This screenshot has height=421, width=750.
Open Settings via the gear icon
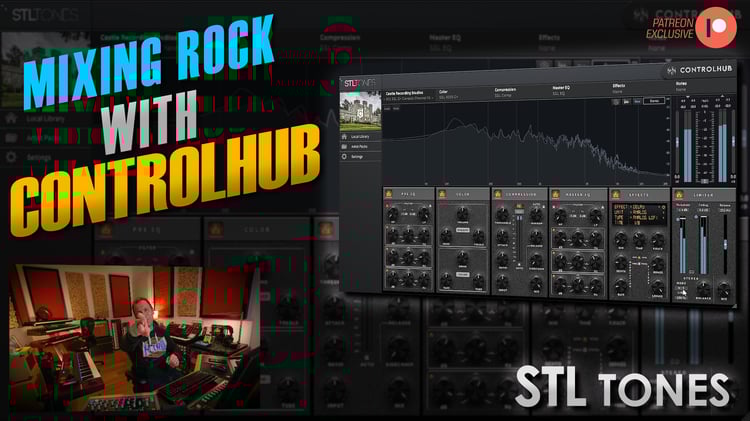(x=344, y=156)
